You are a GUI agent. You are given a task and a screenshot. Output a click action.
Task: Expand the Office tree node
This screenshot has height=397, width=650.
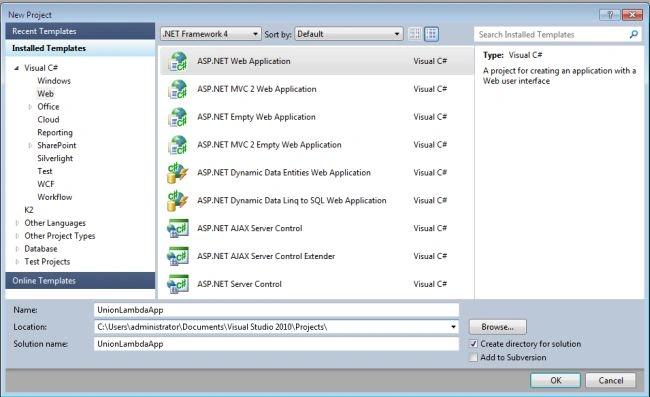tap(30, 107)
